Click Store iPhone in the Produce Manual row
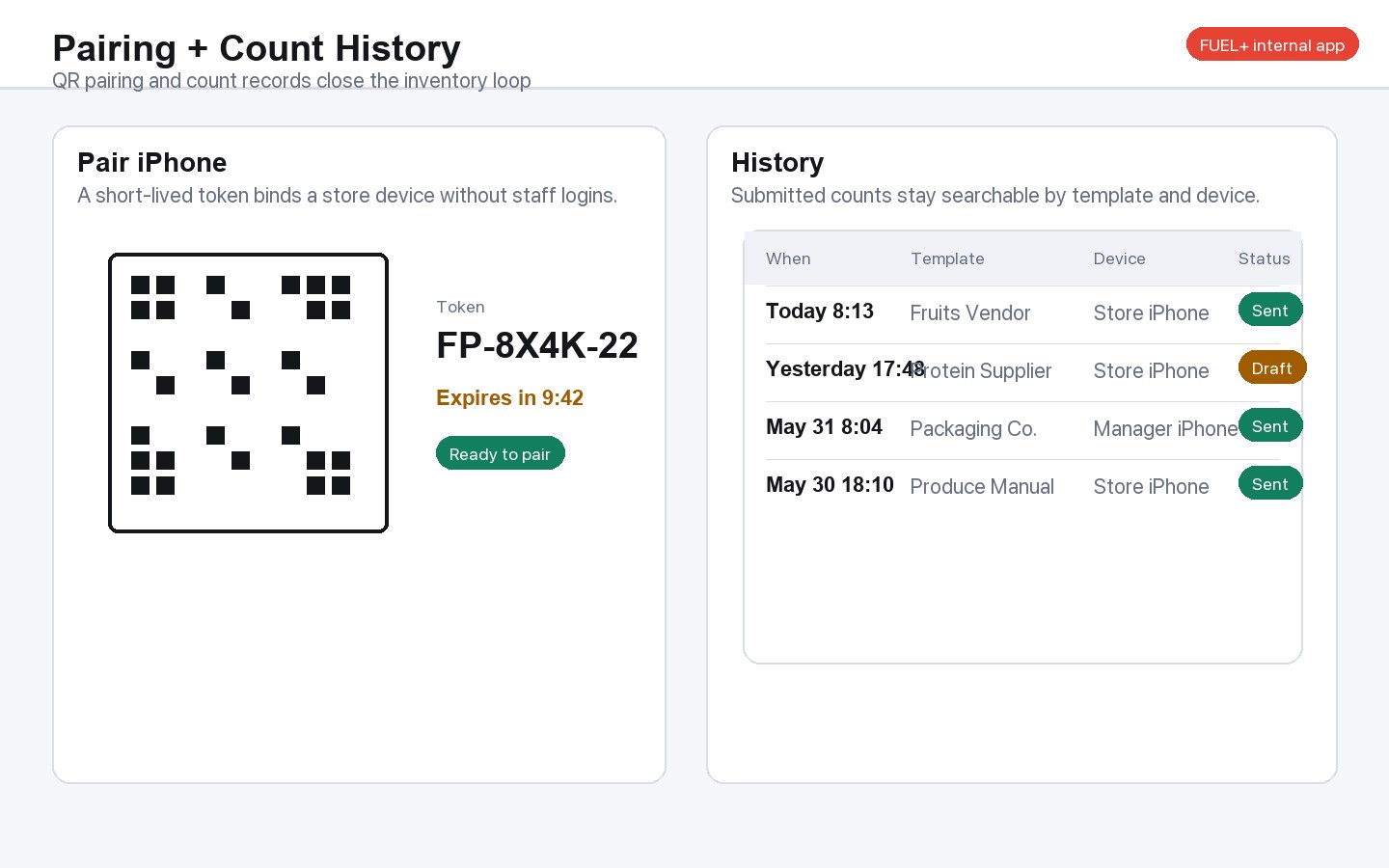Screen dimensions: 1389x868 coord(1151,486)
